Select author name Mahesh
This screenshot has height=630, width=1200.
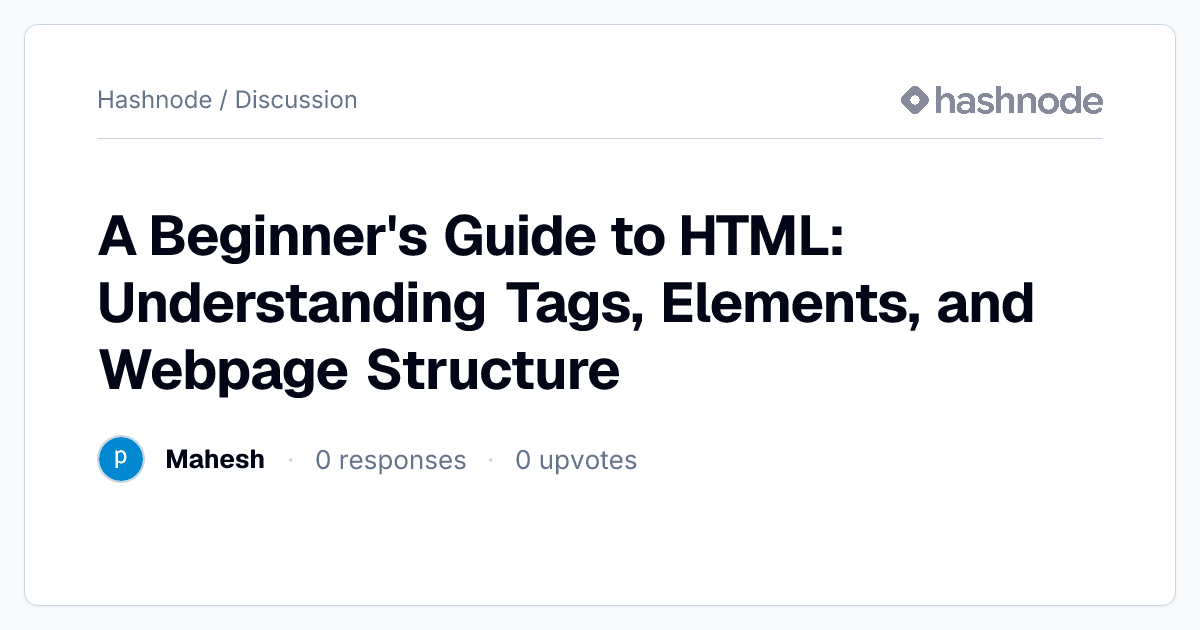(x=215, y=460)
